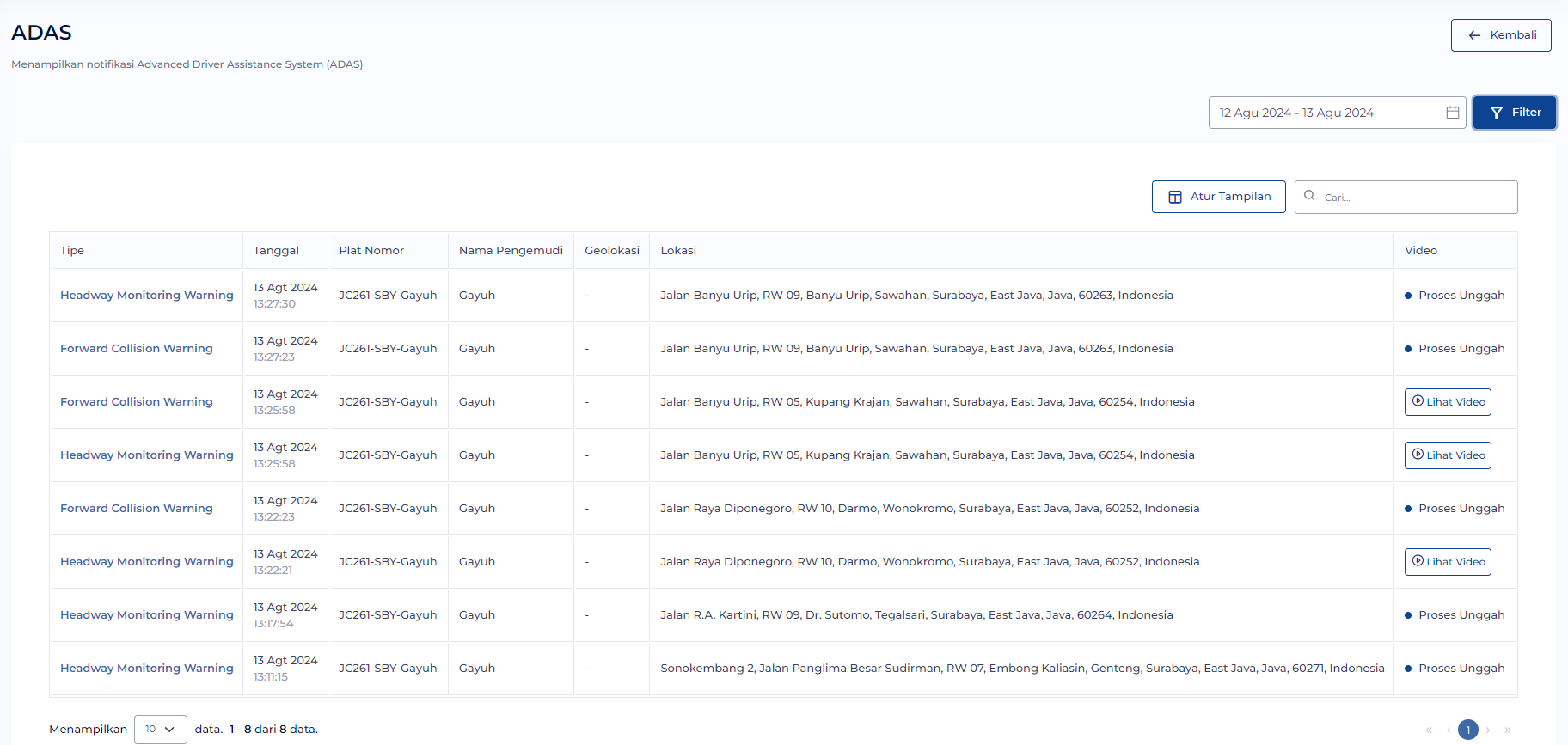Click the first page double-chevron
The height and width of the screenshot is (745, 1568).
point(1429,730)
